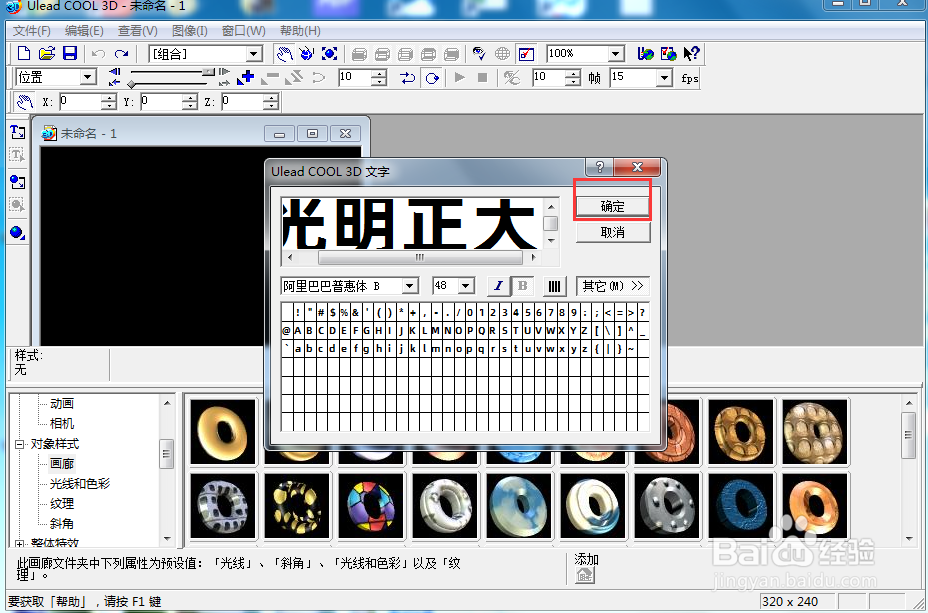This screenshot has height=613, width=928.
Task: Click the Play animation triangle button
Action: click(459, 78)
